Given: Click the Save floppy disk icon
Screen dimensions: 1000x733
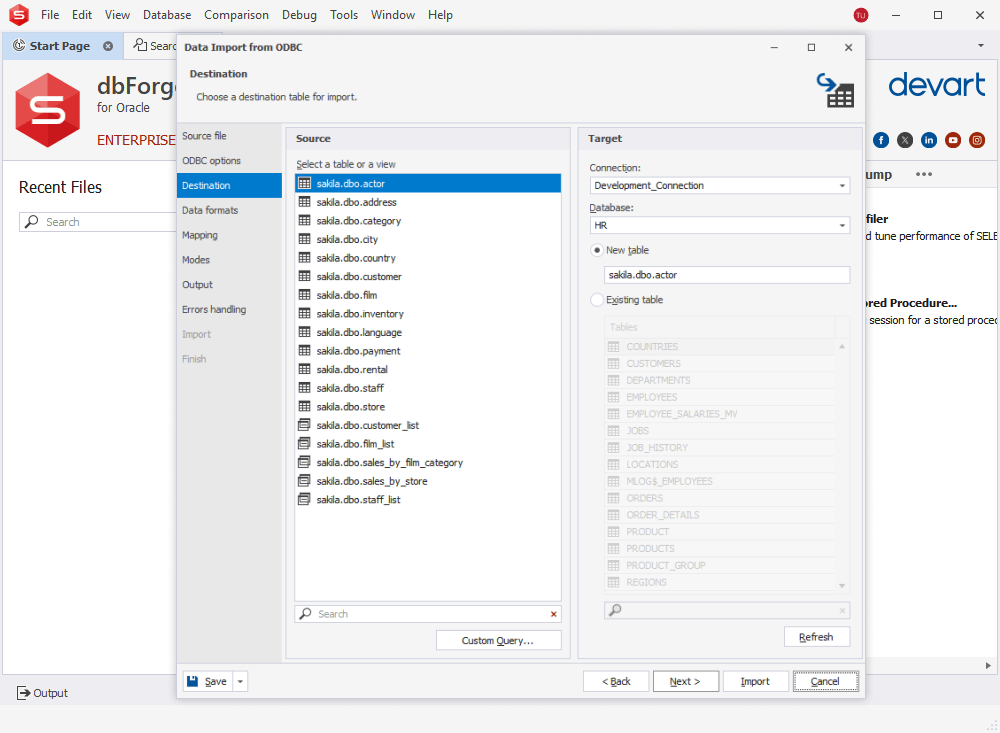Looking at the screenshot, I should (x=193, y=681).
